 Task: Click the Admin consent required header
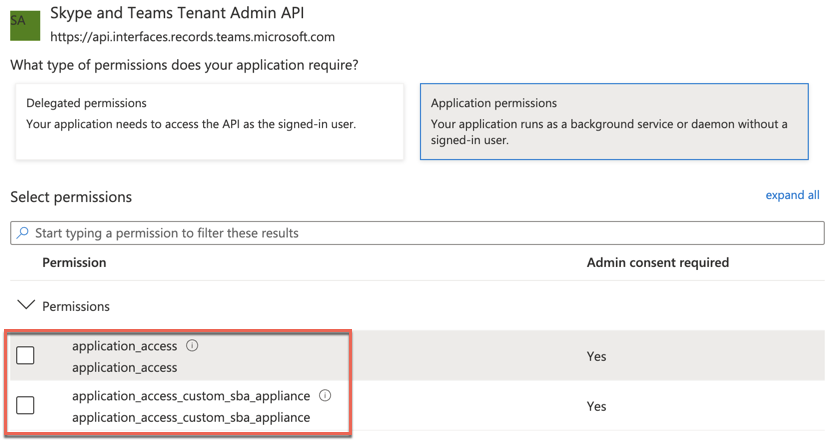(658, 262)
